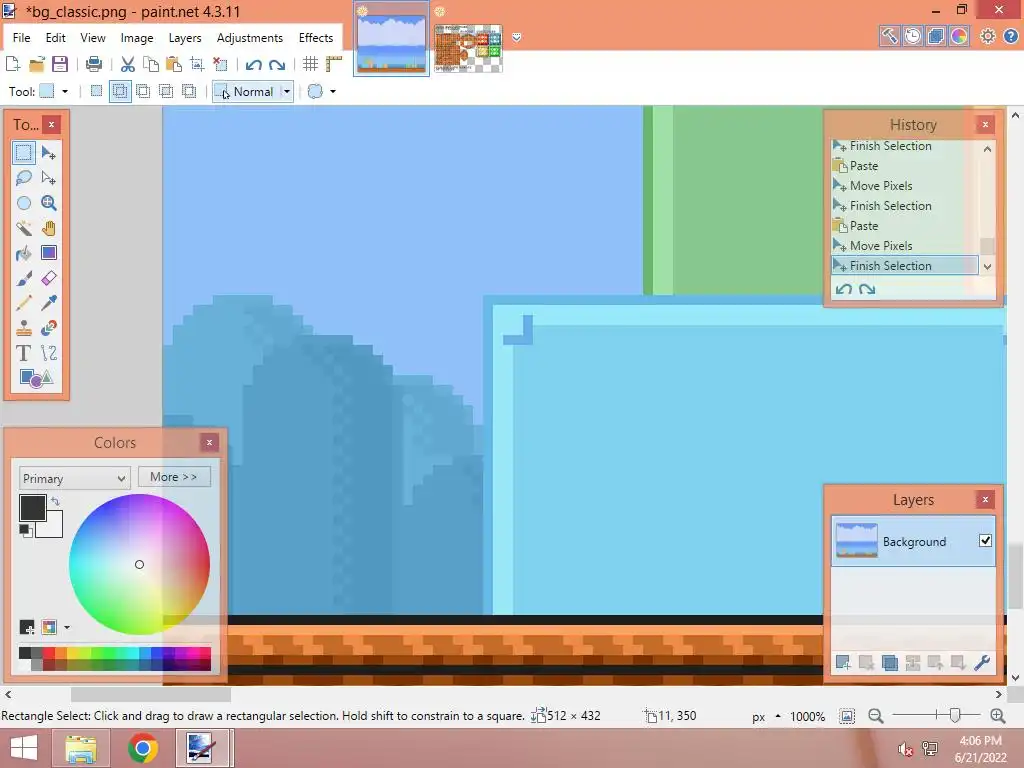Select the Shapes tool
The width and height of the screenshot is (1024, 768).
pos(36,378)
